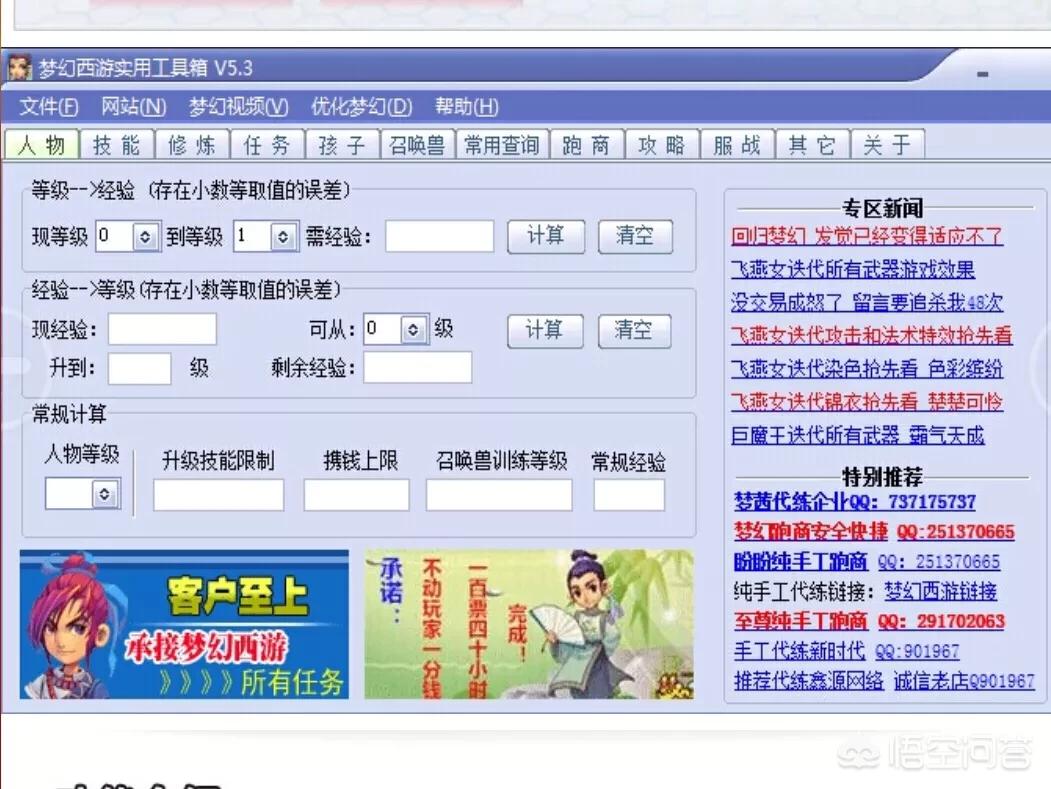Screen dimensions: 1051x789
Task: Open link 手工代练新时代
Action: click(x=799, y=650)
